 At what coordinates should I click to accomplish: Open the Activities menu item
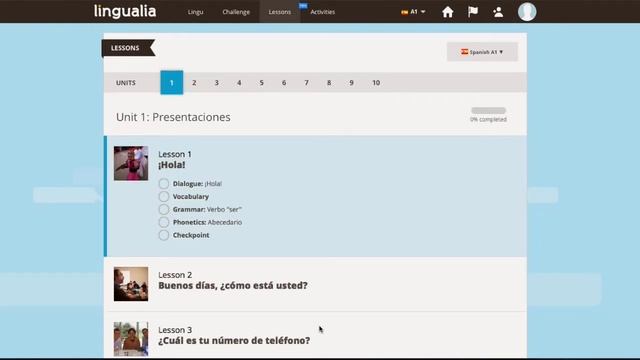(x=322, y=12)
